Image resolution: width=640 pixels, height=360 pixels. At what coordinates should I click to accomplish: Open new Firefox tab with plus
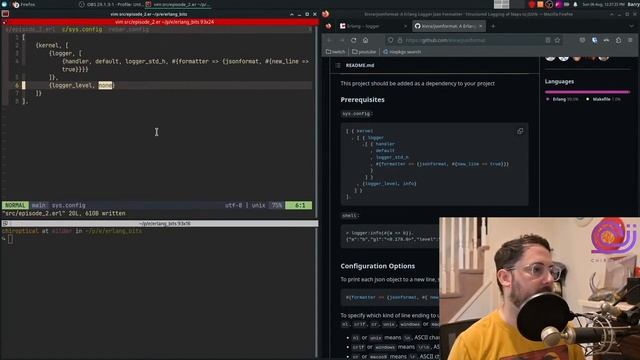click(493, 26)
